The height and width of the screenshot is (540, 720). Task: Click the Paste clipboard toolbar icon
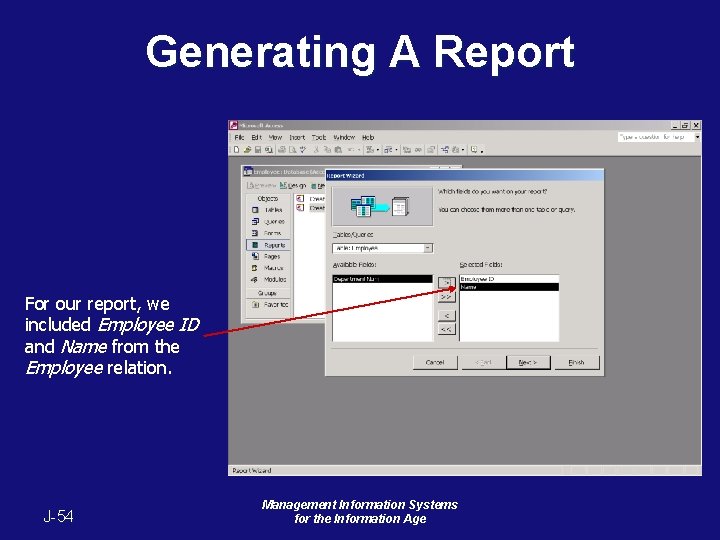338,150
